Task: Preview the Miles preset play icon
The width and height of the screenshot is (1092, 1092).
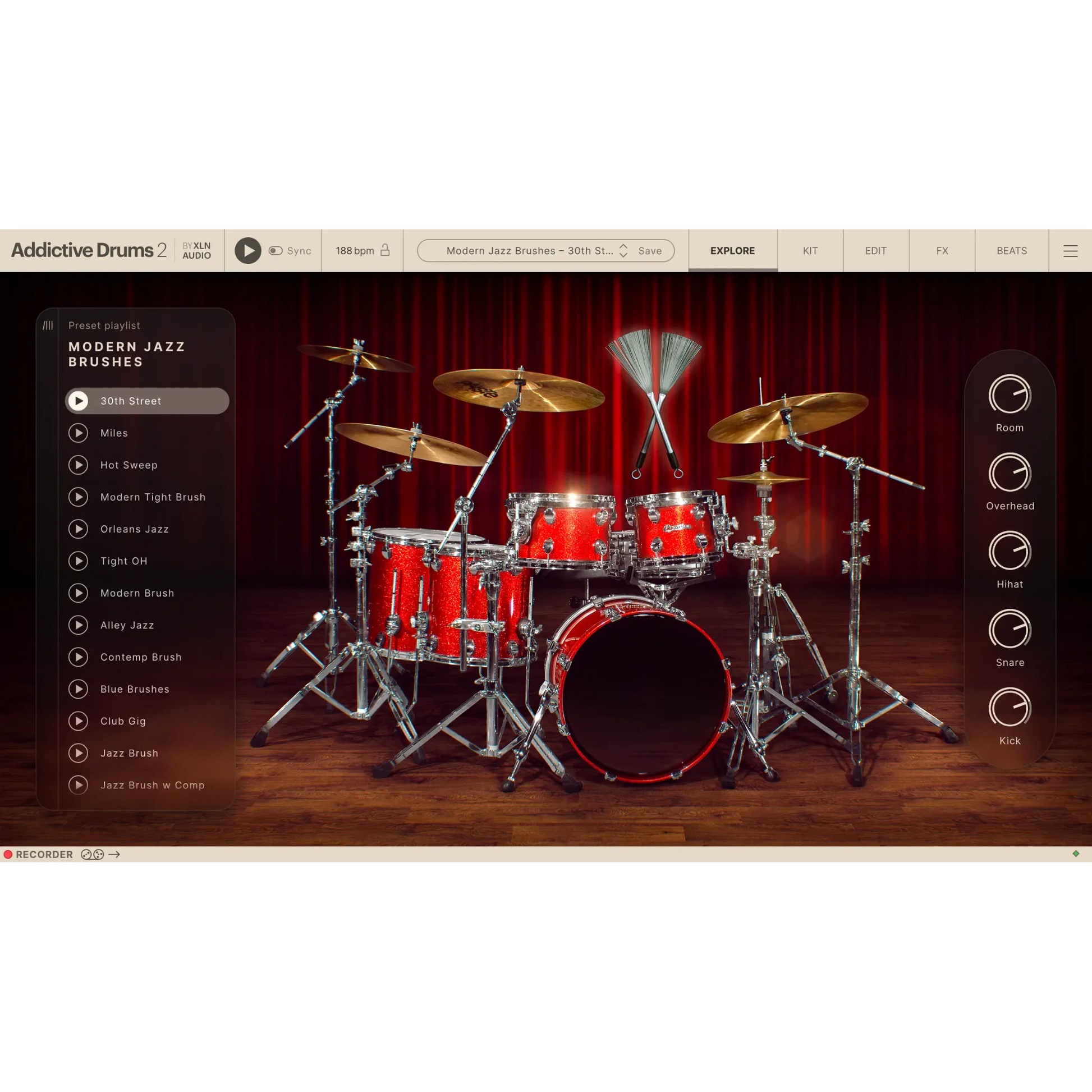Action: point(79,433)
